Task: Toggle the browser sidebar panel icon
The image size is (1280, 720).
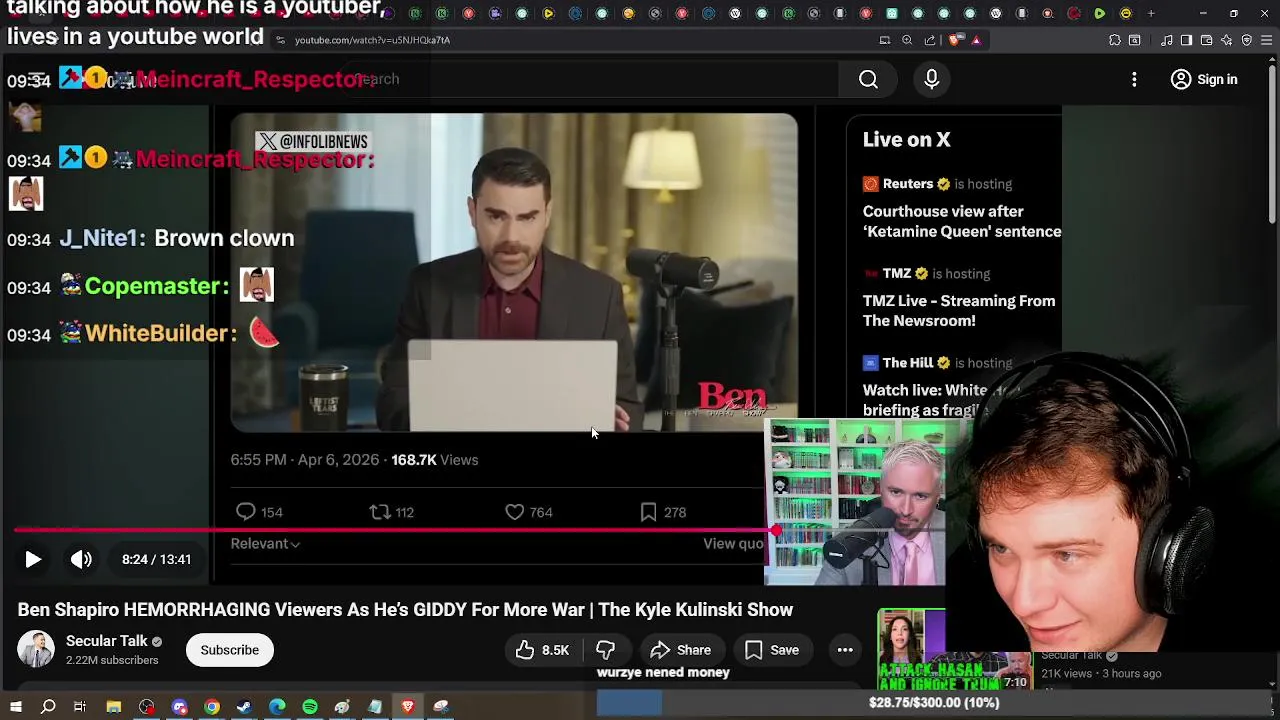Action: click(x=1186, y=40)
